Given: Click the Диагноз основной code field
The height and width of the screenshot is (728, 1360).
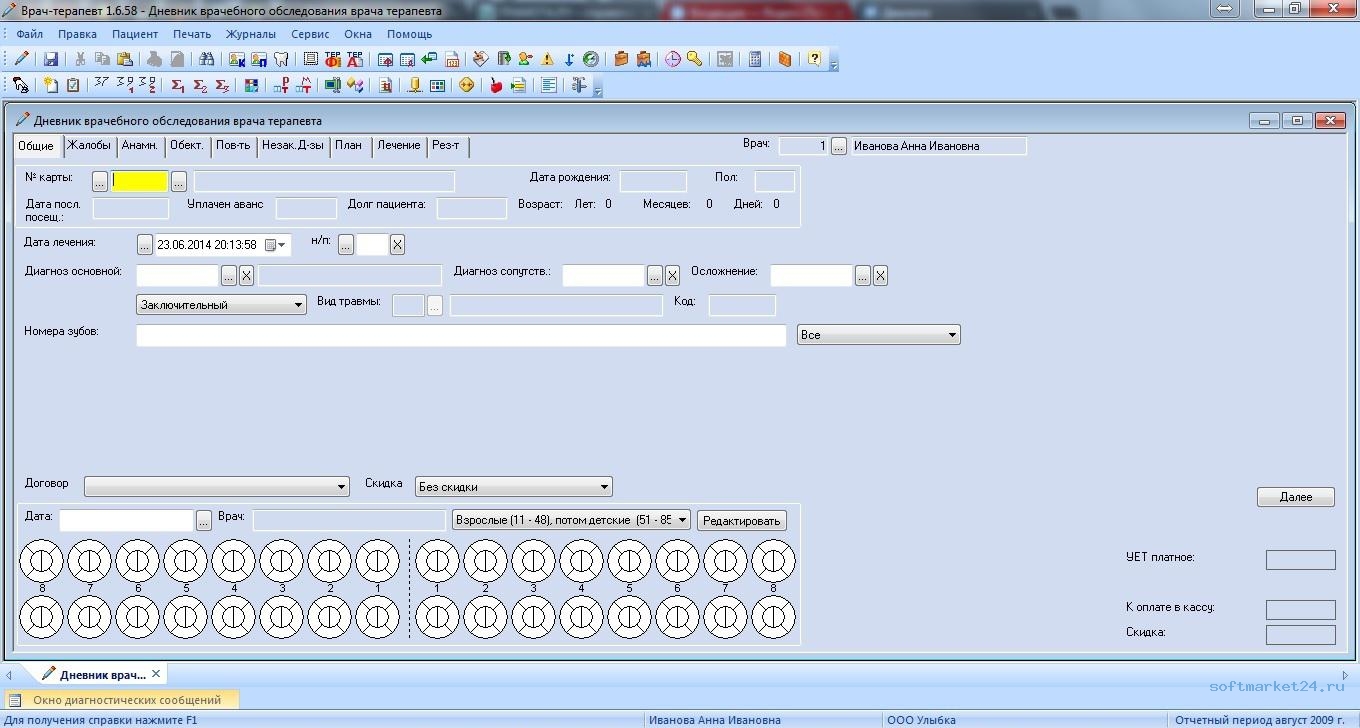Looking at the screenshot, I should pos(177,275).
